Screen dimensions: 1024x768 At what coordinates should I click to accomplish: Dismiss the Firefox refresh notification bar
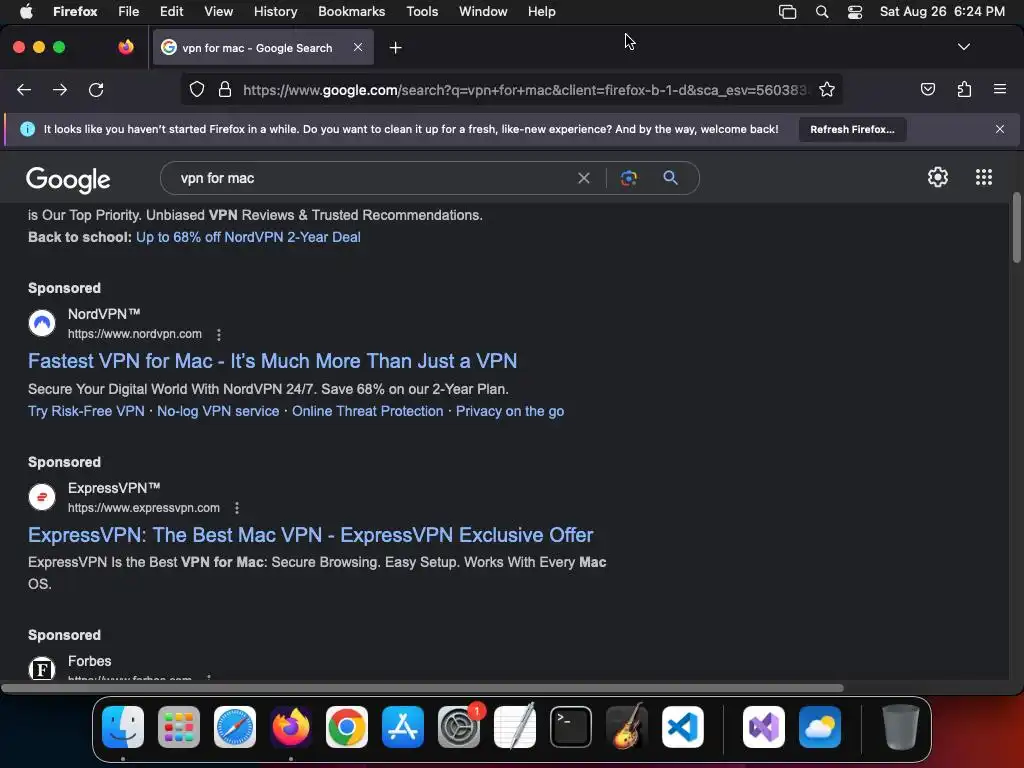pyautogui.click(x=1000, y=129)
